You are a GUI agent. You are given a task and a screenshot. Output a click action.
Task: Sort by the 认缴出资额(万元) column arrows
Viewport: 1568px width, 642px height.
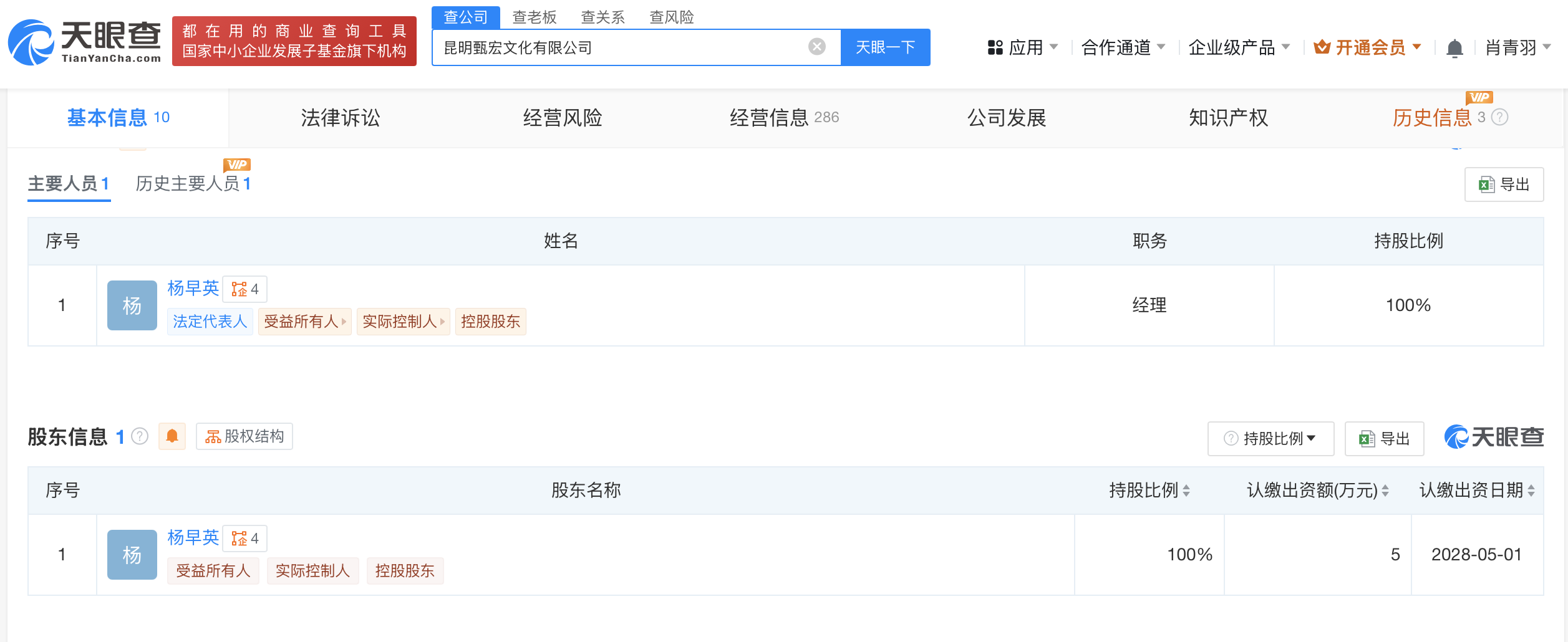(x=1385, y=491)
